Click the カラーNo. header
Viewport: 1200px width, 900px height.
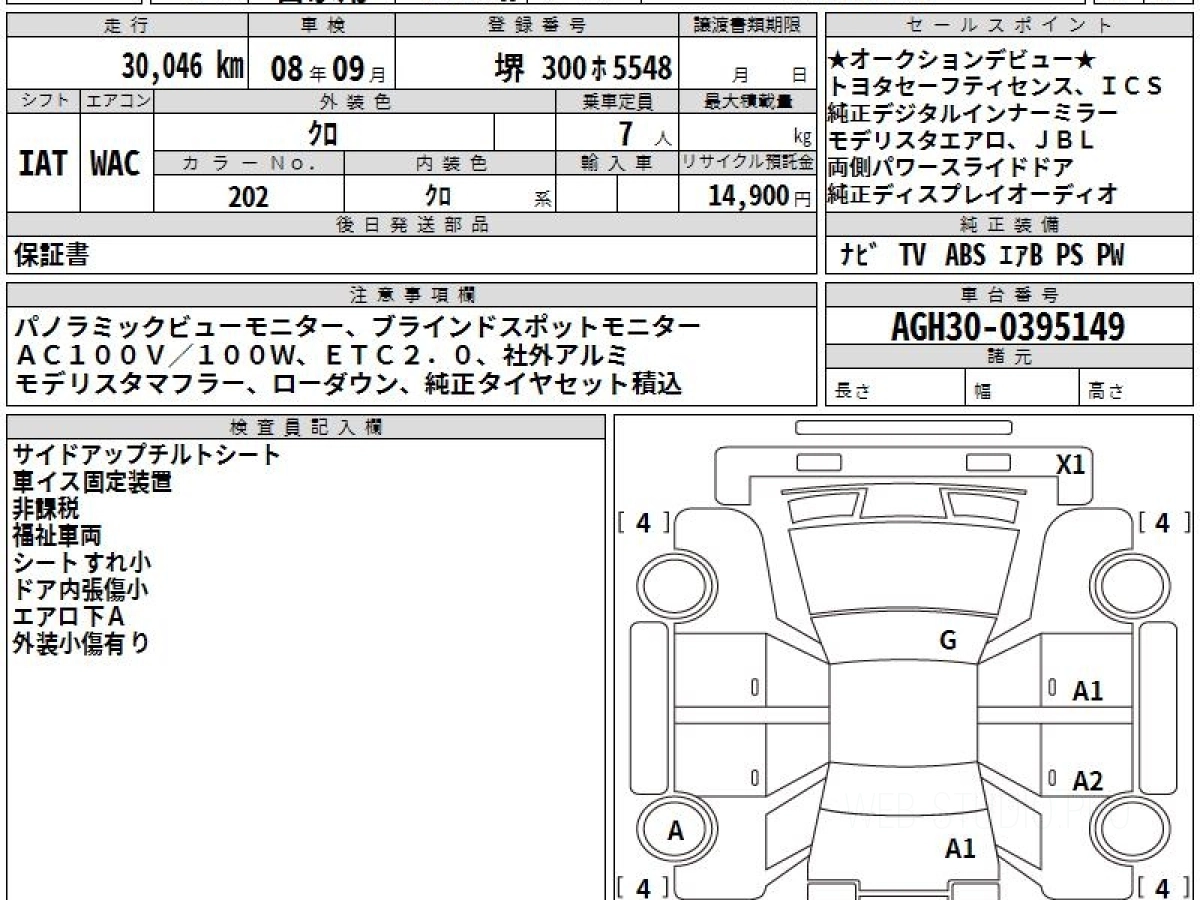[x=249, y=163]
